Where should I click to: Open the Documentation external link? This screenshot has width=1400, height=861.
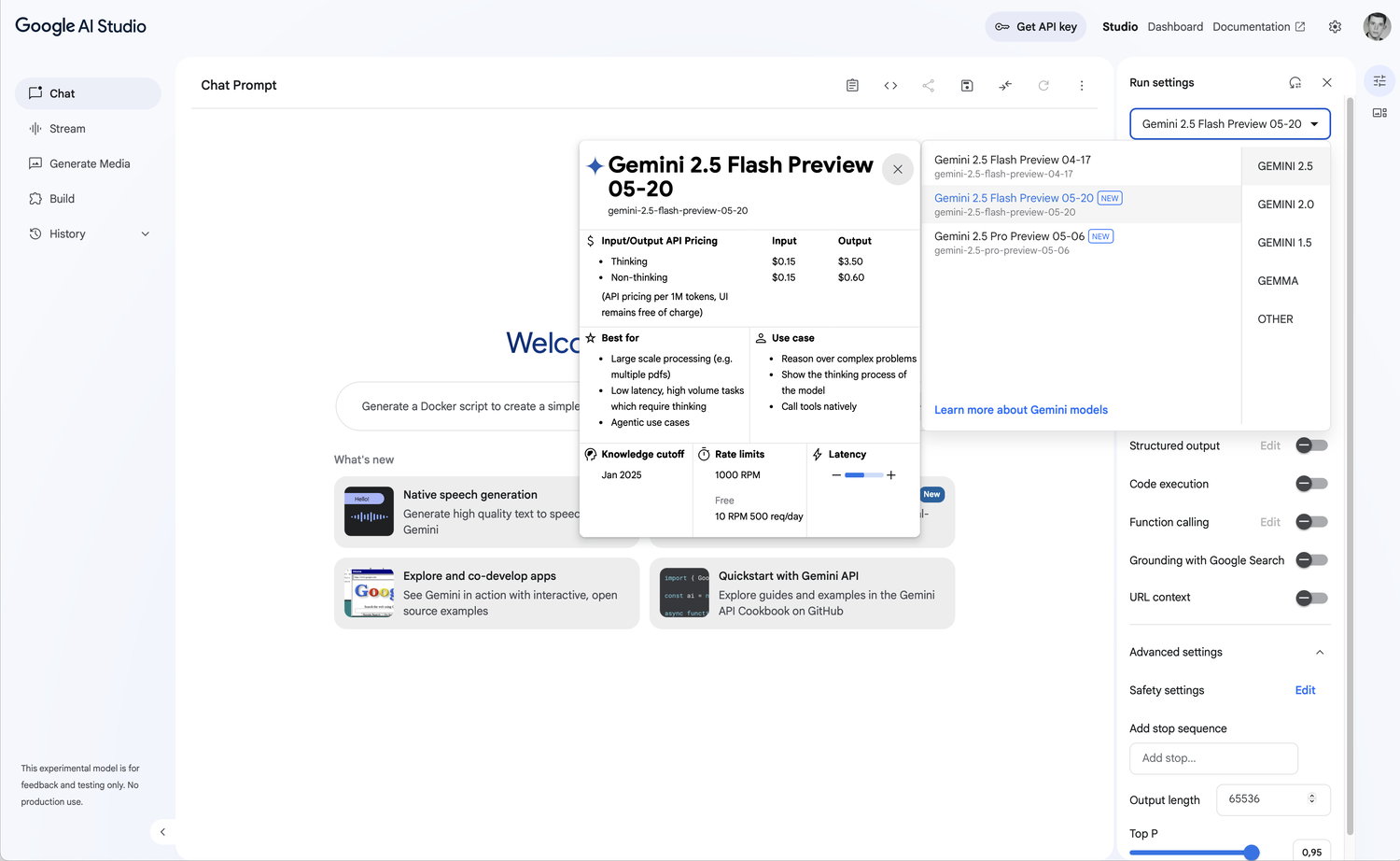[1259, 27]
